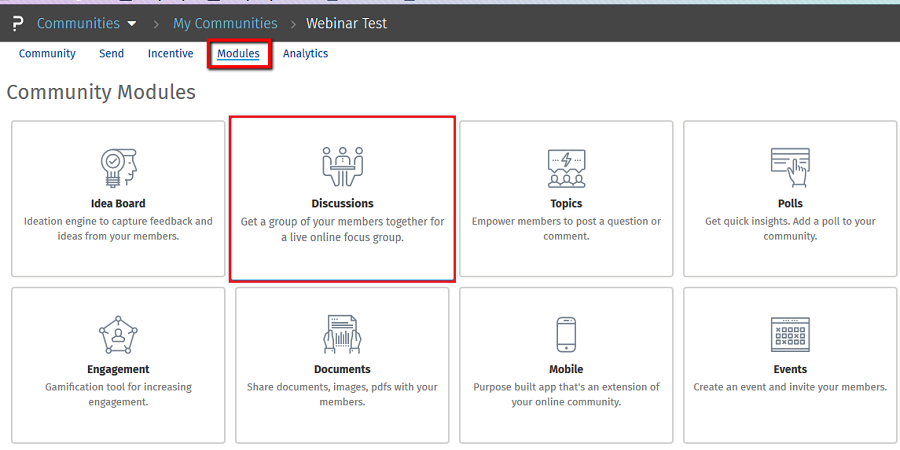Viewport: 900px width, 450px height.
Task: Open the Topics module title
Action: pyautogui.click(x=567, y=203)
